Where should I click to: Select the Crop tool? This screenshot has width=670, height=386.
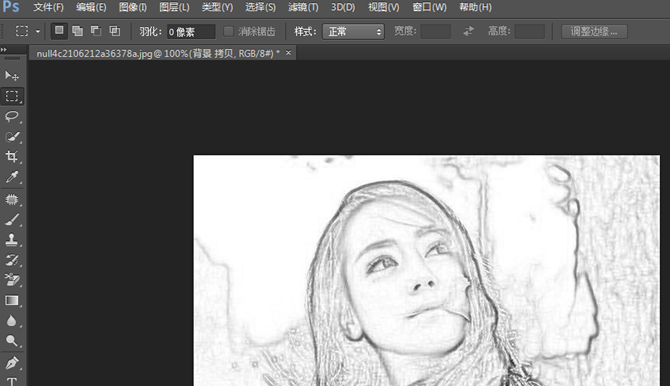click(x=12, y=156)
